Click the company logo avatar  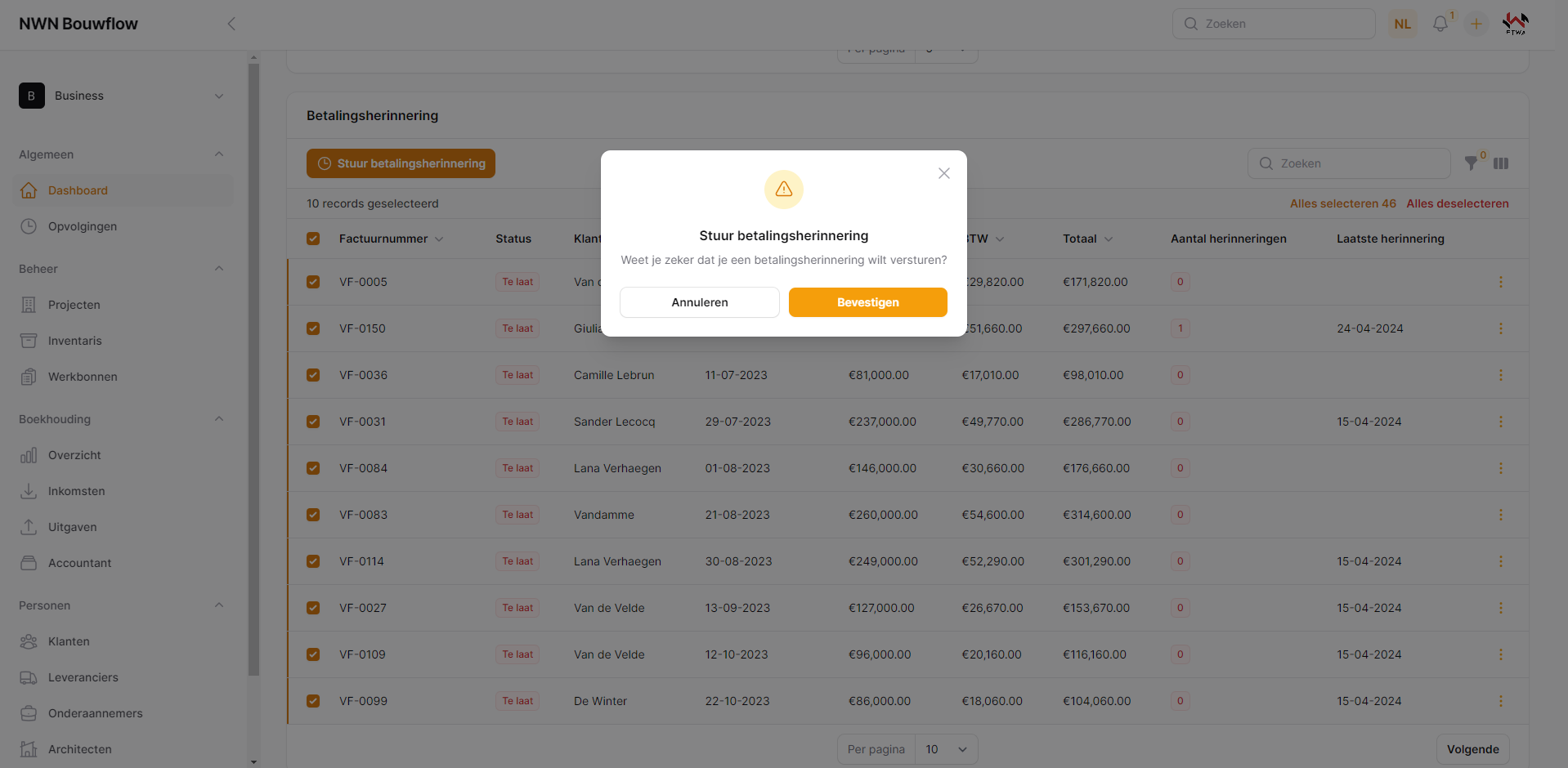[x=1515, y=24]
